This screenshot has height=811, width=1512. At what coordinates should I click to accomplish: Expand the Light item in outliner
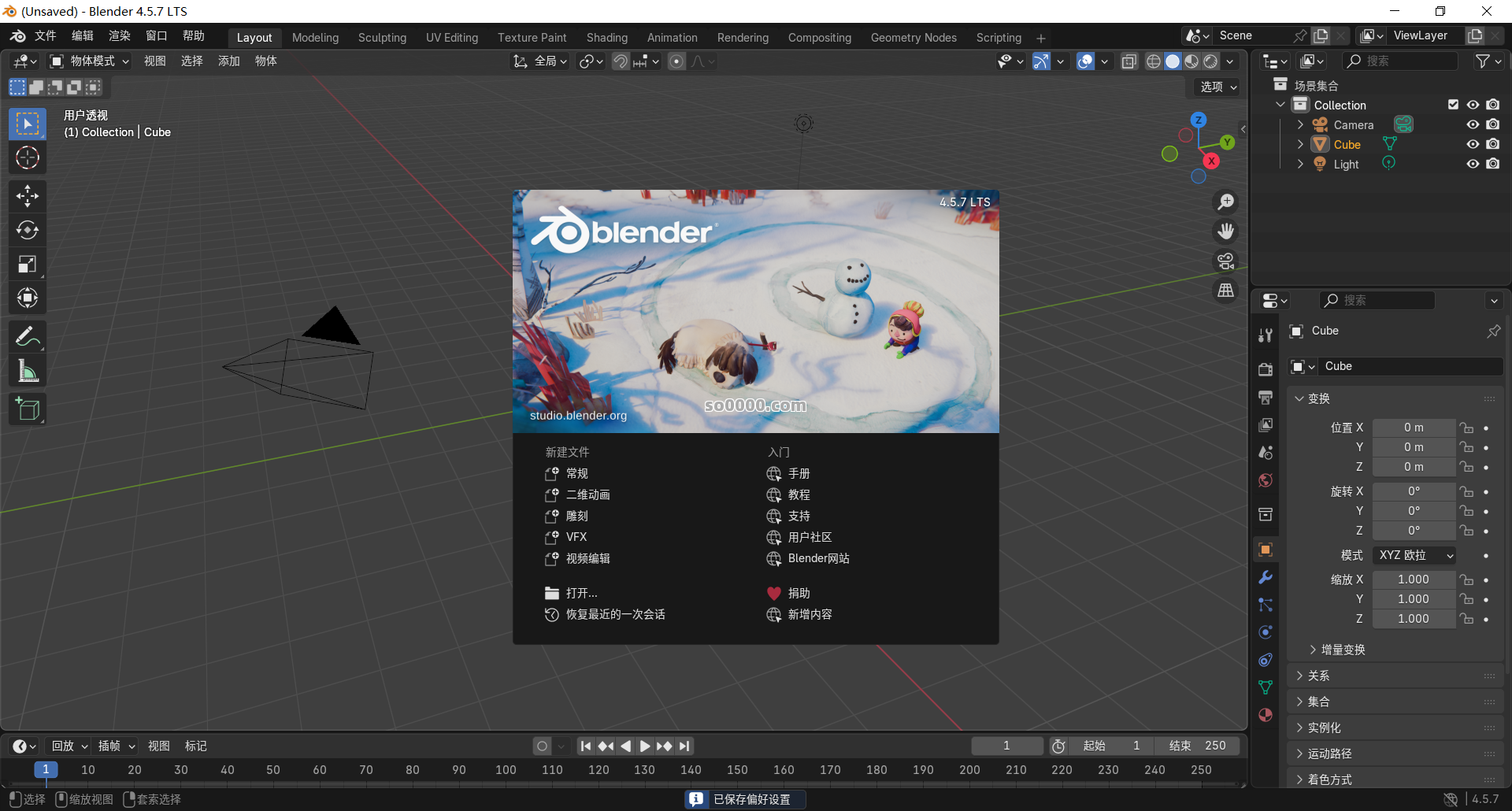pyautogui.click(x=1300, y=164)
